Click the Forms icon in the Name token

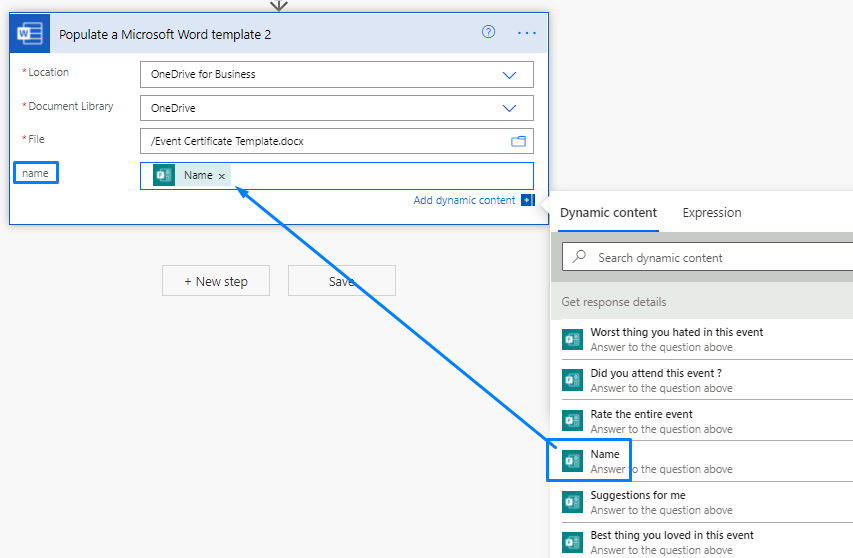point(164,175)
